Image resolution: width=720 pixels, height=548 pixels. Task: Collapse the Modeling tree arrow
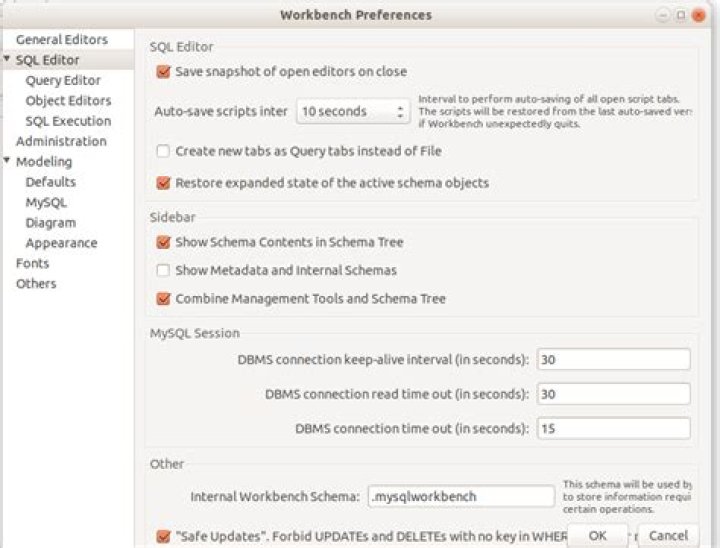point(7,160)
